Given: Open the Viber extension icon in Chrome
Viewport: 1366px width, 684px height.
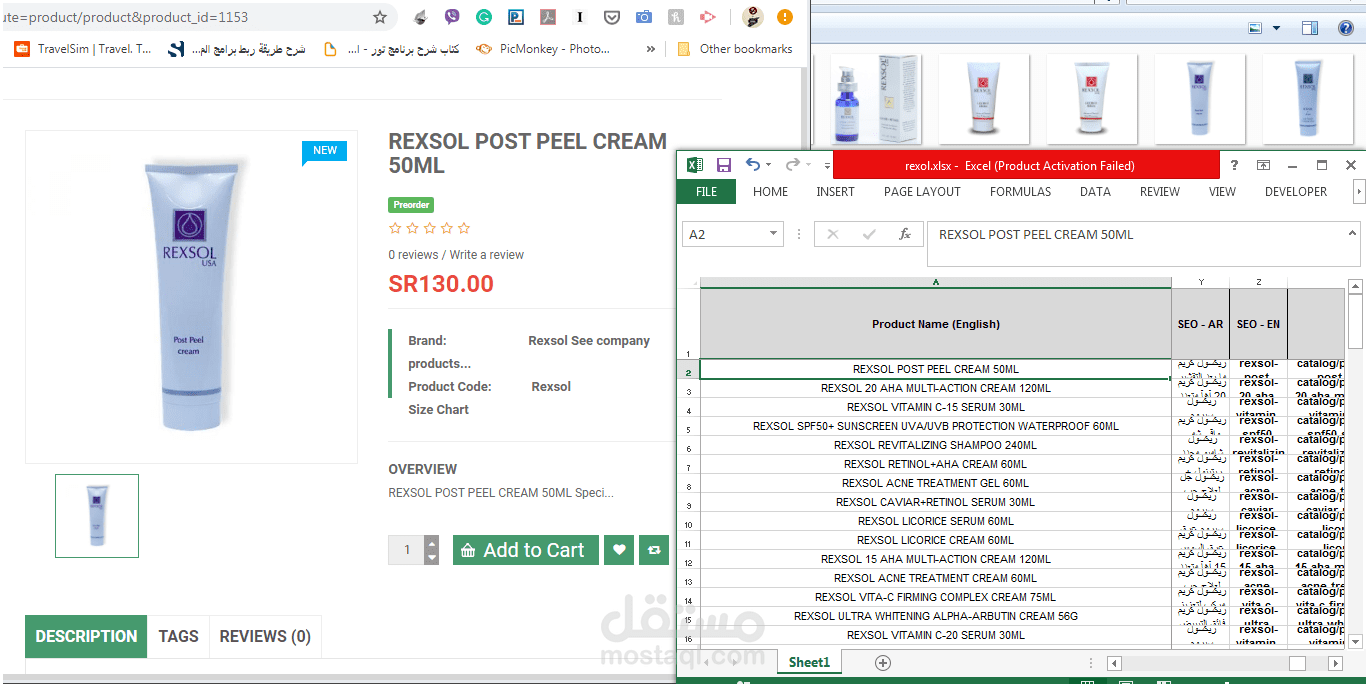Looking at the screenshot, I should [452, 17].
